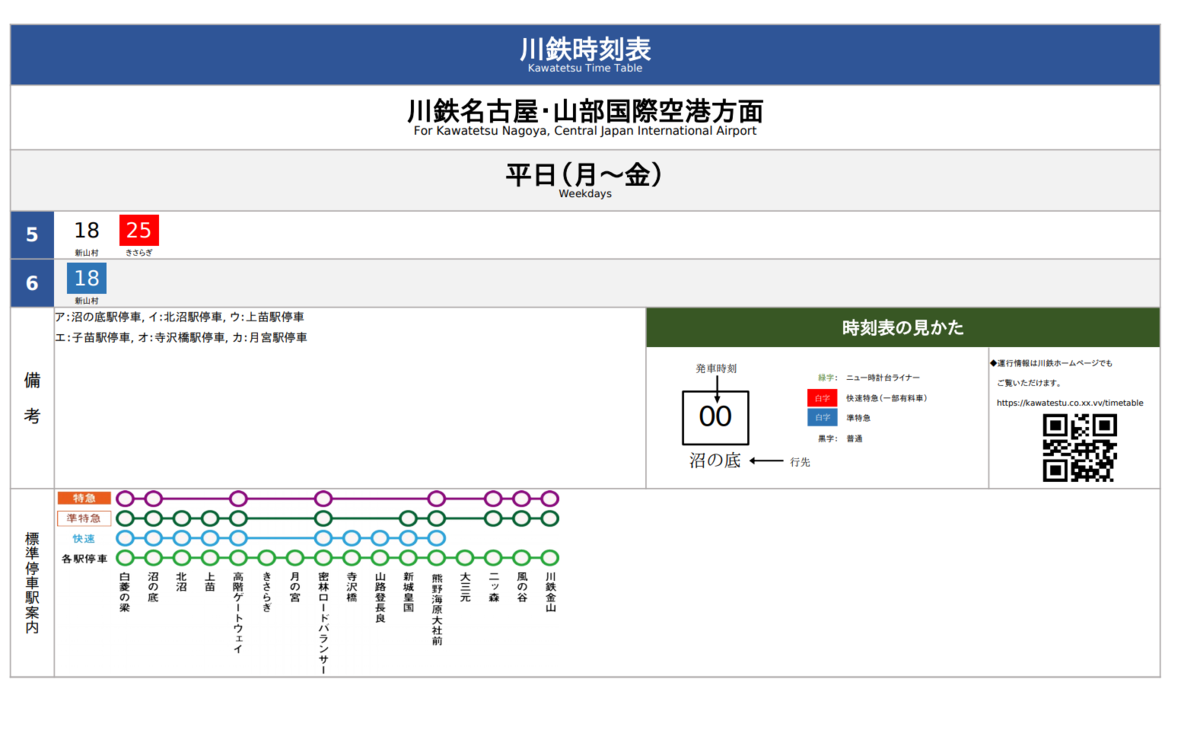This screenshot has width=1200, height=730.
Task: Click the 特急 line stop circle at 川鉄金山
Action: pos(550,498)
